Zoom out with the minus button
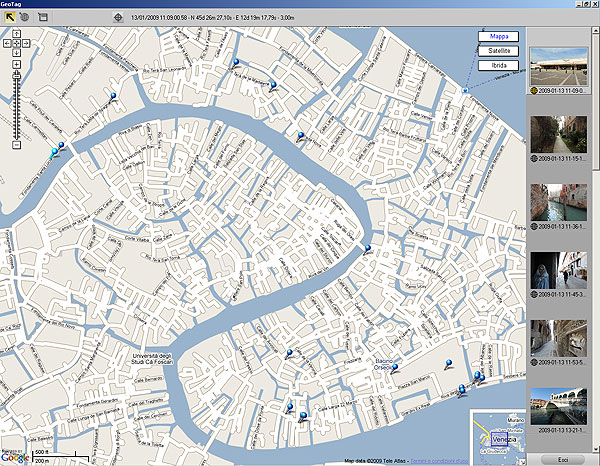 [x=16, y=145]
